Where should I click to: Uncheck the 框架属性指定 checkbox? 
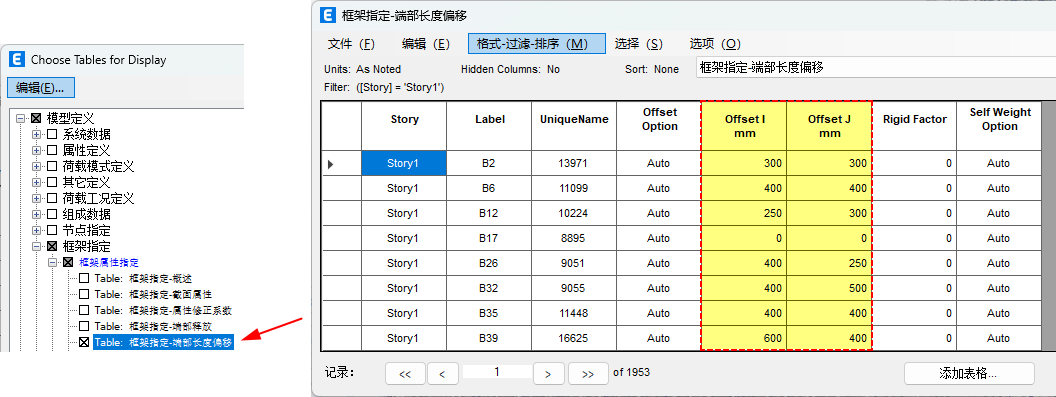pyautogui.click(x=68, y=262)
